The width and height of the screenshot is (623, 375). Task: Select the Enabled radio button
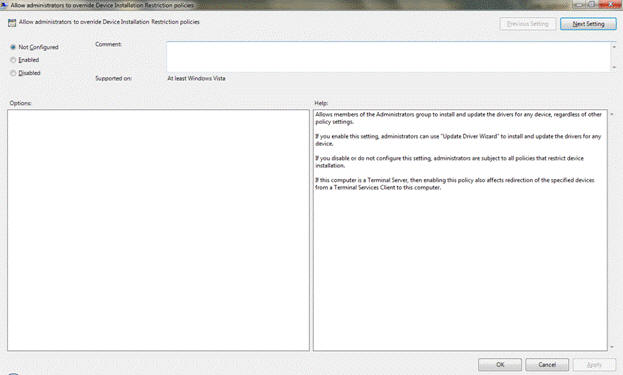point(13,60)
